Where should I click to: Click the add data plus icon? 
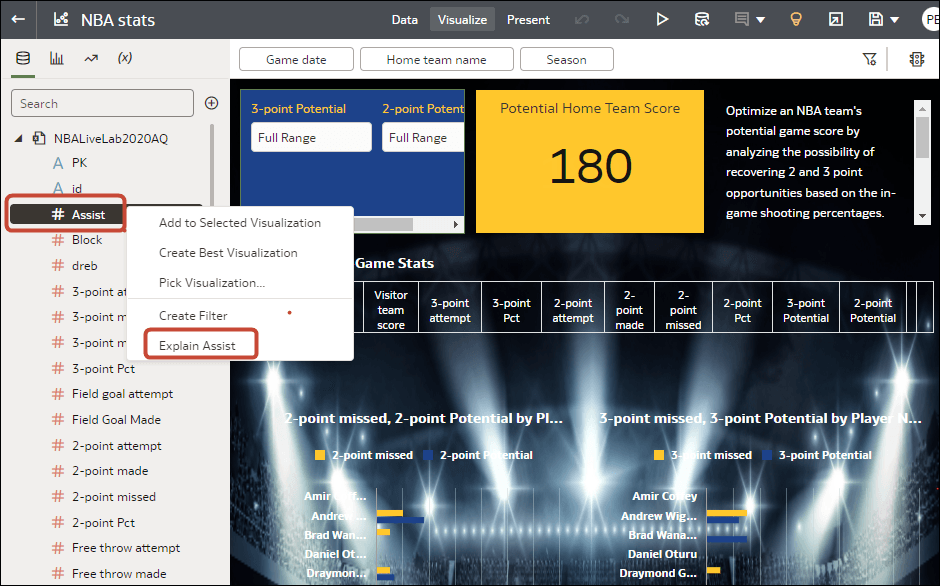pos(212,103)
